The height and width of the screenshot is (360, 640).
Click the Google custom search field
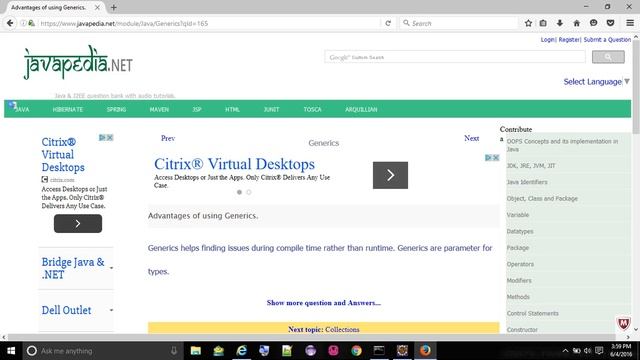455,57
